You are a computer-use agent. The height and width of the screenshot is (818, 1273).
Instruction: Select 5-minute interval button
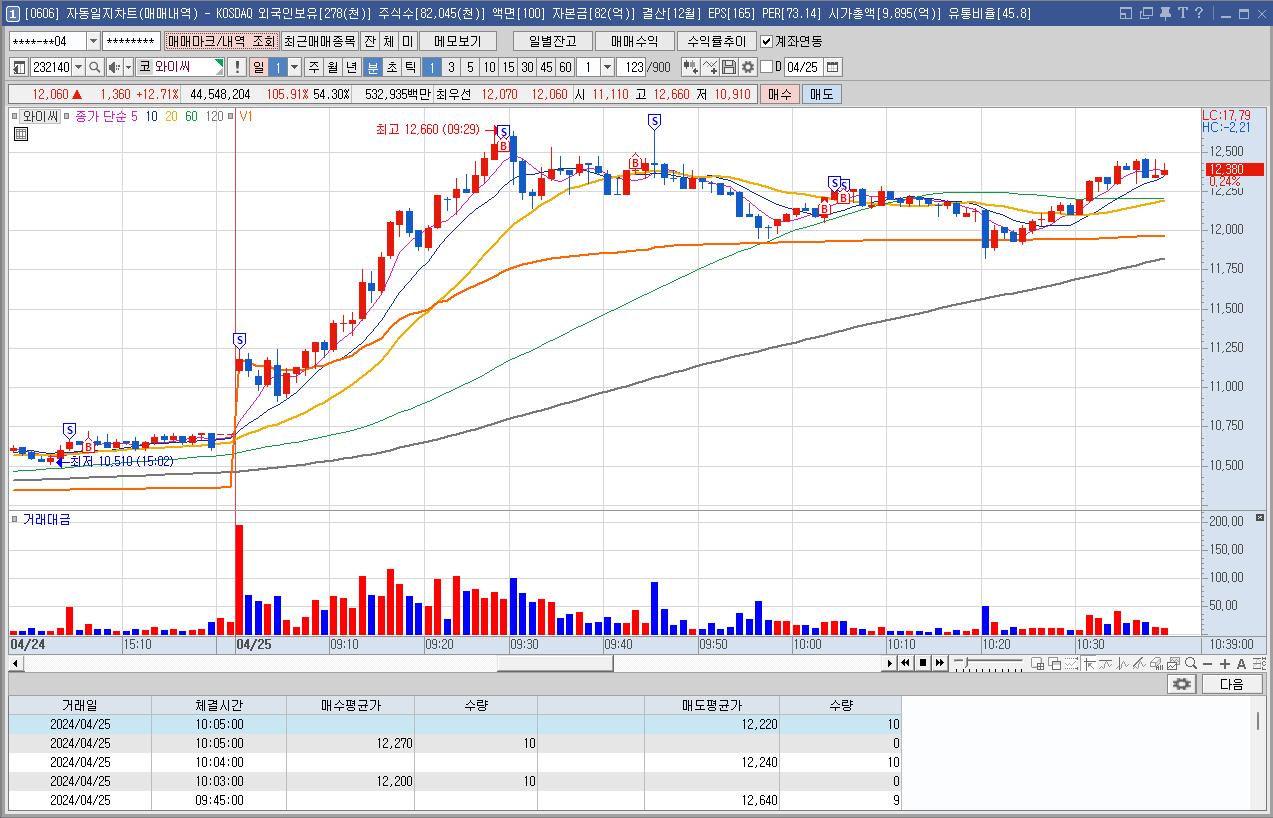pyautogui.click(x=470, y=67)
